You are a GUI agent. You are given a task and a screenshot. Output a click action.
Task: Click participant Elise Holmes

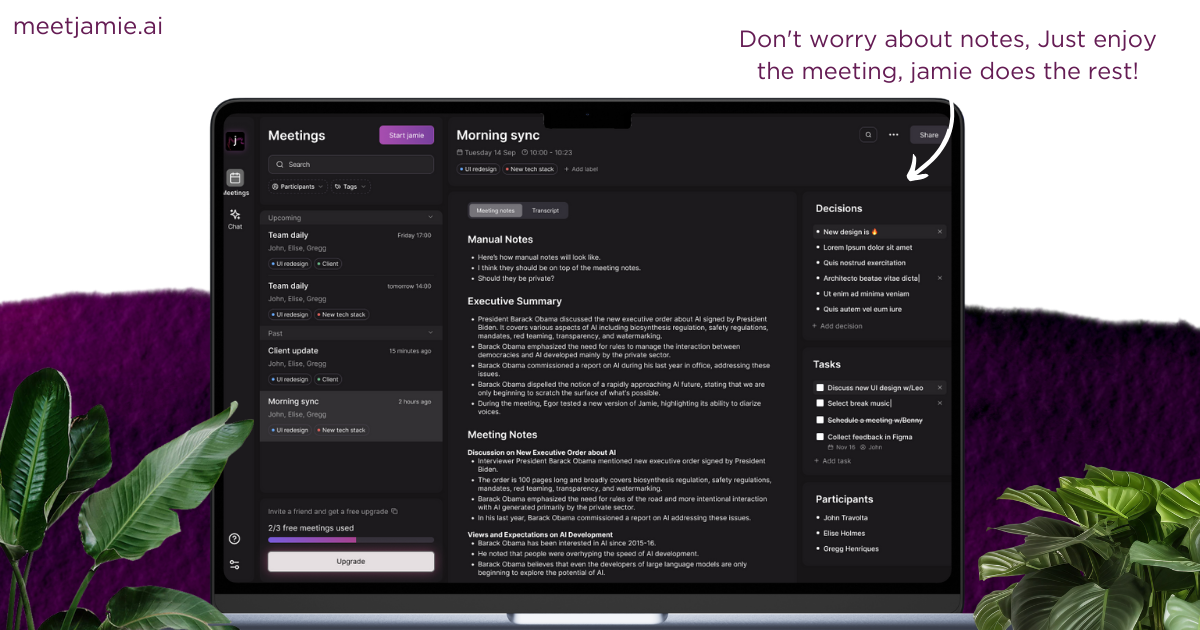point(844,533)
